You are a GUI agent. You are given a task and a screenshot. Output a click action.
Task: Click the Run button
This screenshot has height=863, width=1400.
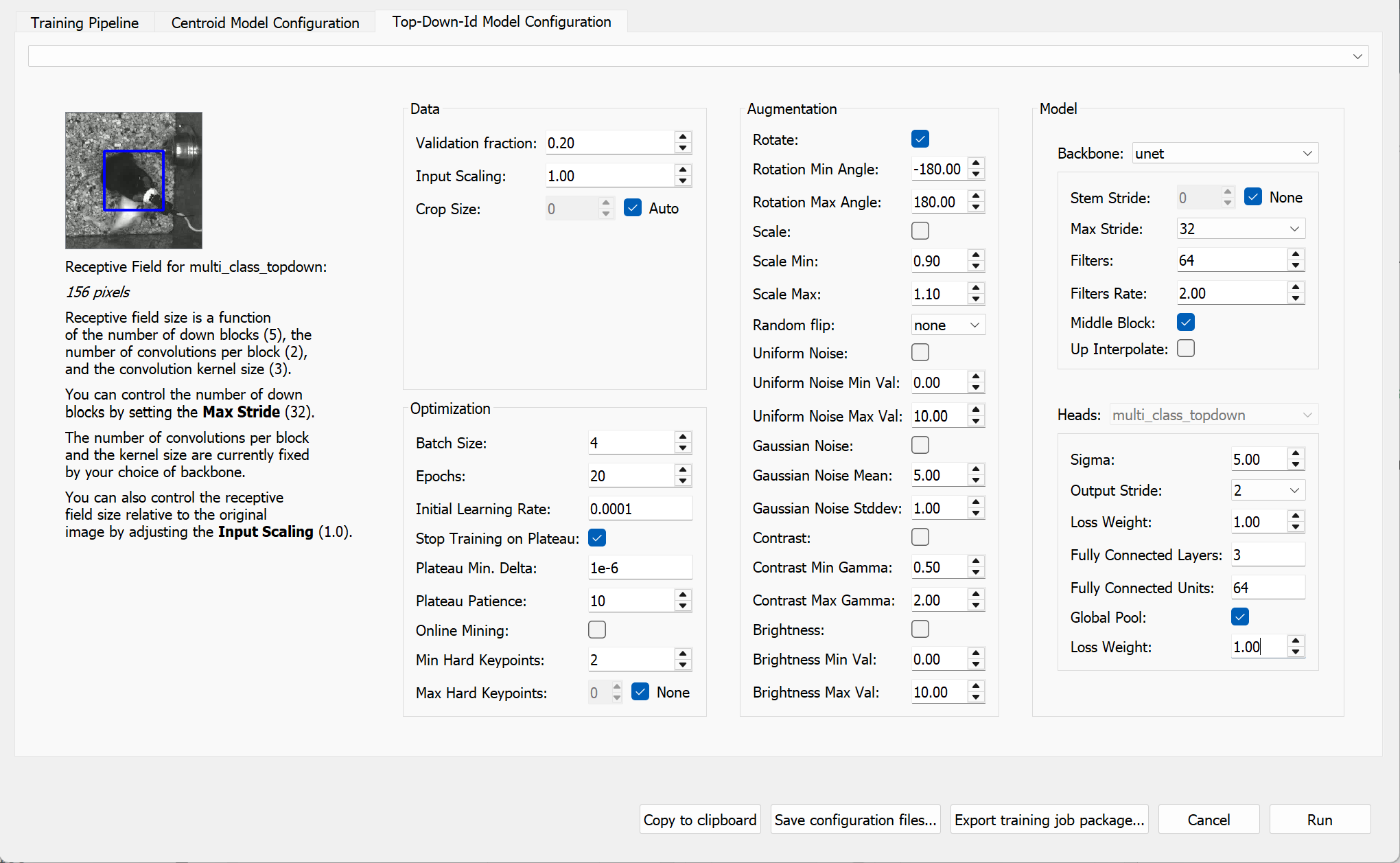click(x=1319, y=820)
